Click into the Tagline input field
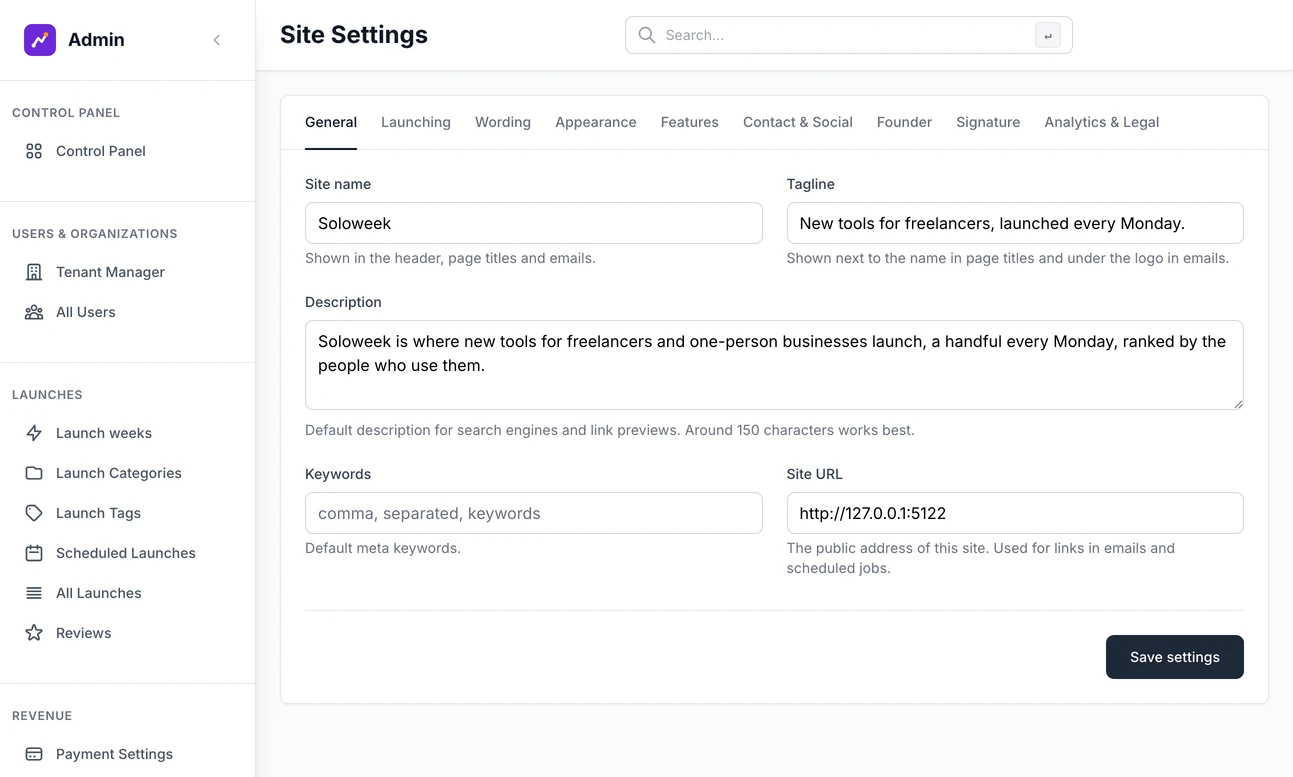This screenshot has width=1293, height=777. 1015,223
